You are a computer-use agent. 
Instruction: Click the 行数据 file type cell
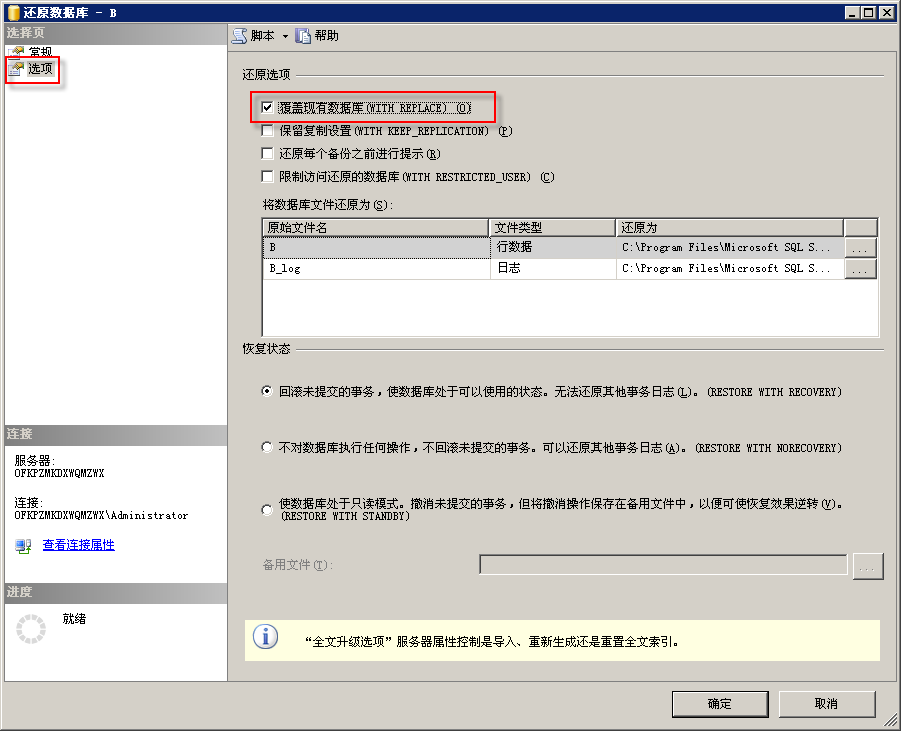[553, 248]
